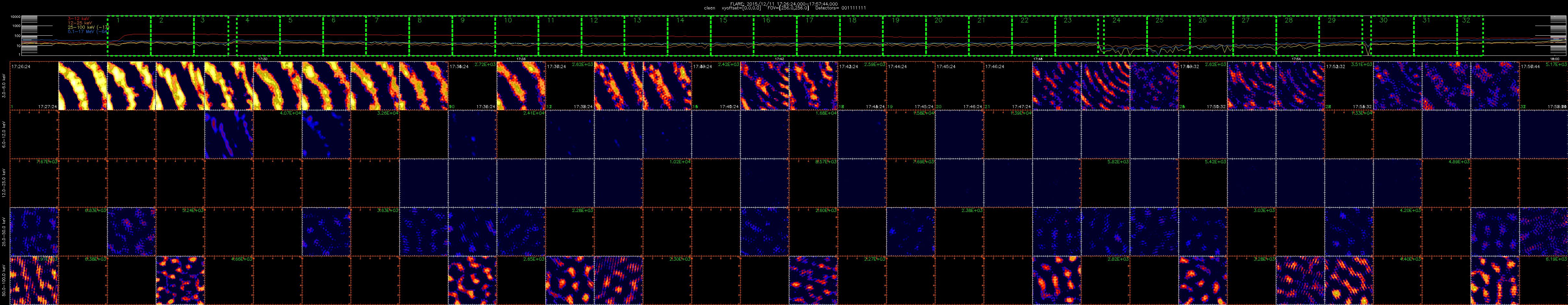Click interval 18 marker

[853, 20]
